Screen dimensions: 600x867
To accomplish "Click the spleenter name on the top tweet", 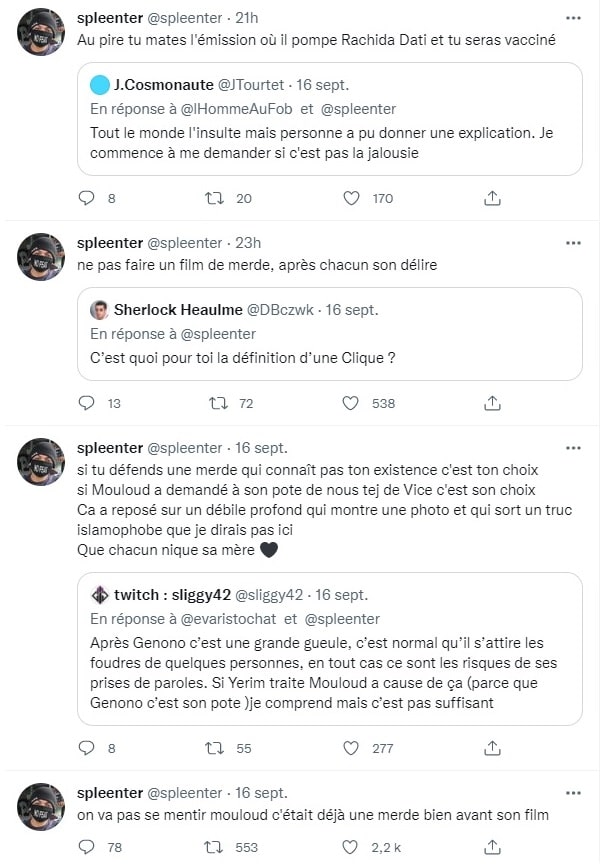I will (x=110, y=18).
